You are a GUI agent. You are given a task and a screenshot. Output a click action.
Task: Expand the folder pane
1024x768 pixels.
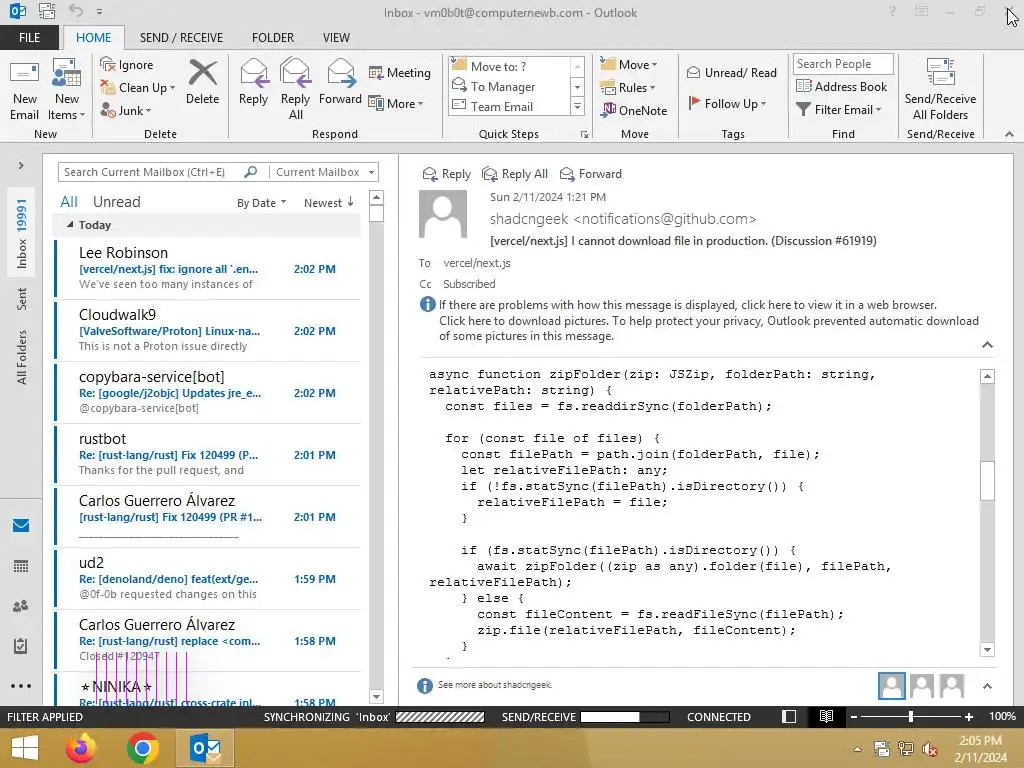pyautogui.click(x=21, y=166)
